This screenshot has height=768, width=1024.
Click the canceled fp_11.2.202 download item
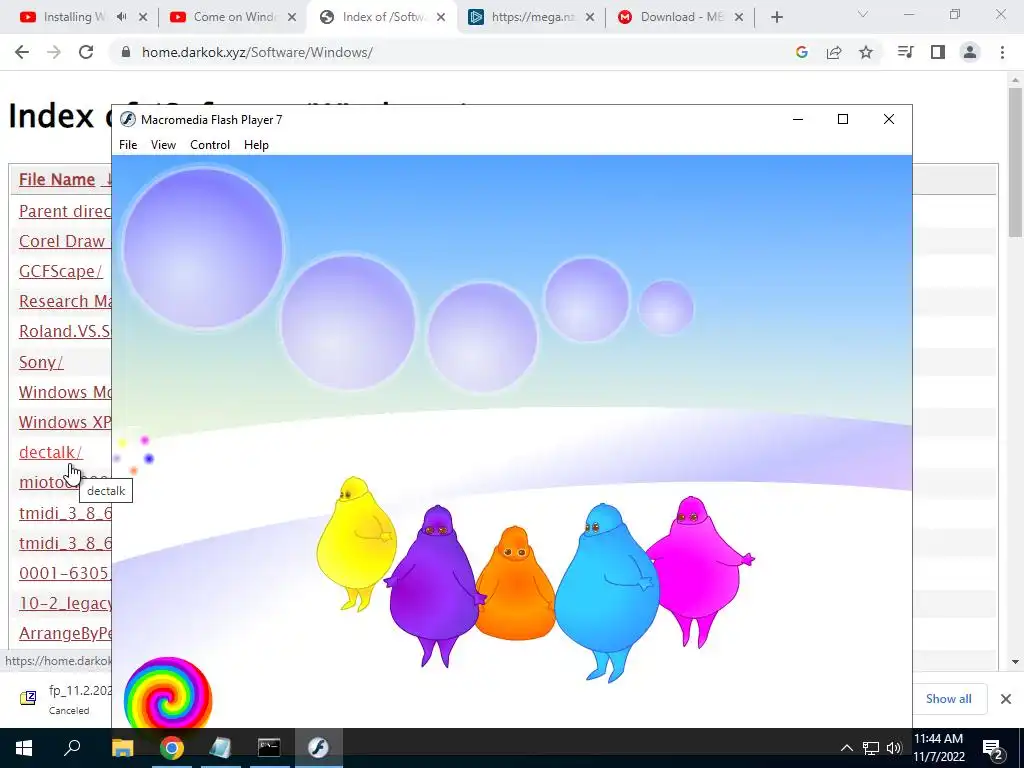[x=65, y=699]
